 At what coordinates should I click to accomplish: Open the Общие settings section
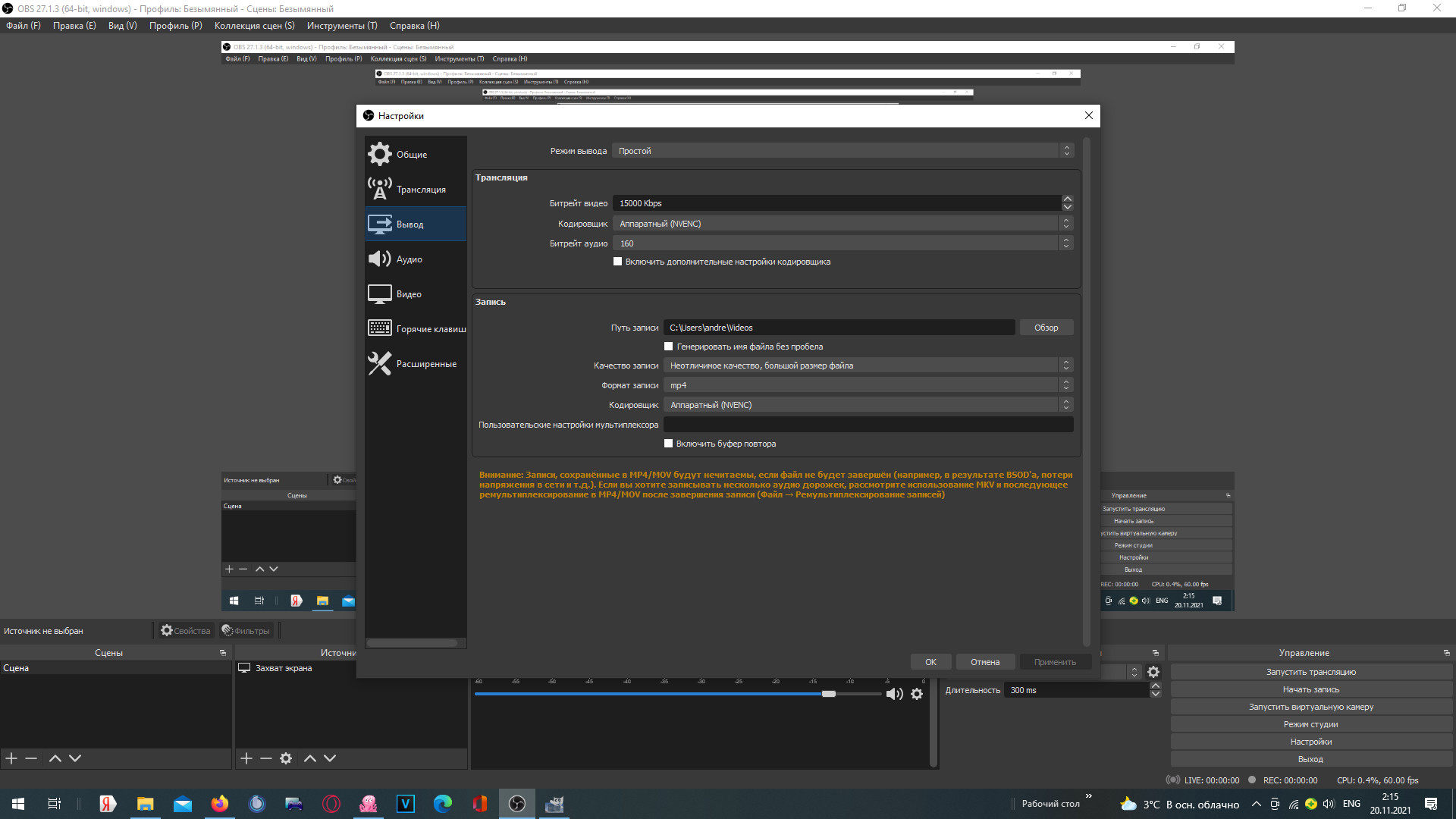tap(412, 155)
